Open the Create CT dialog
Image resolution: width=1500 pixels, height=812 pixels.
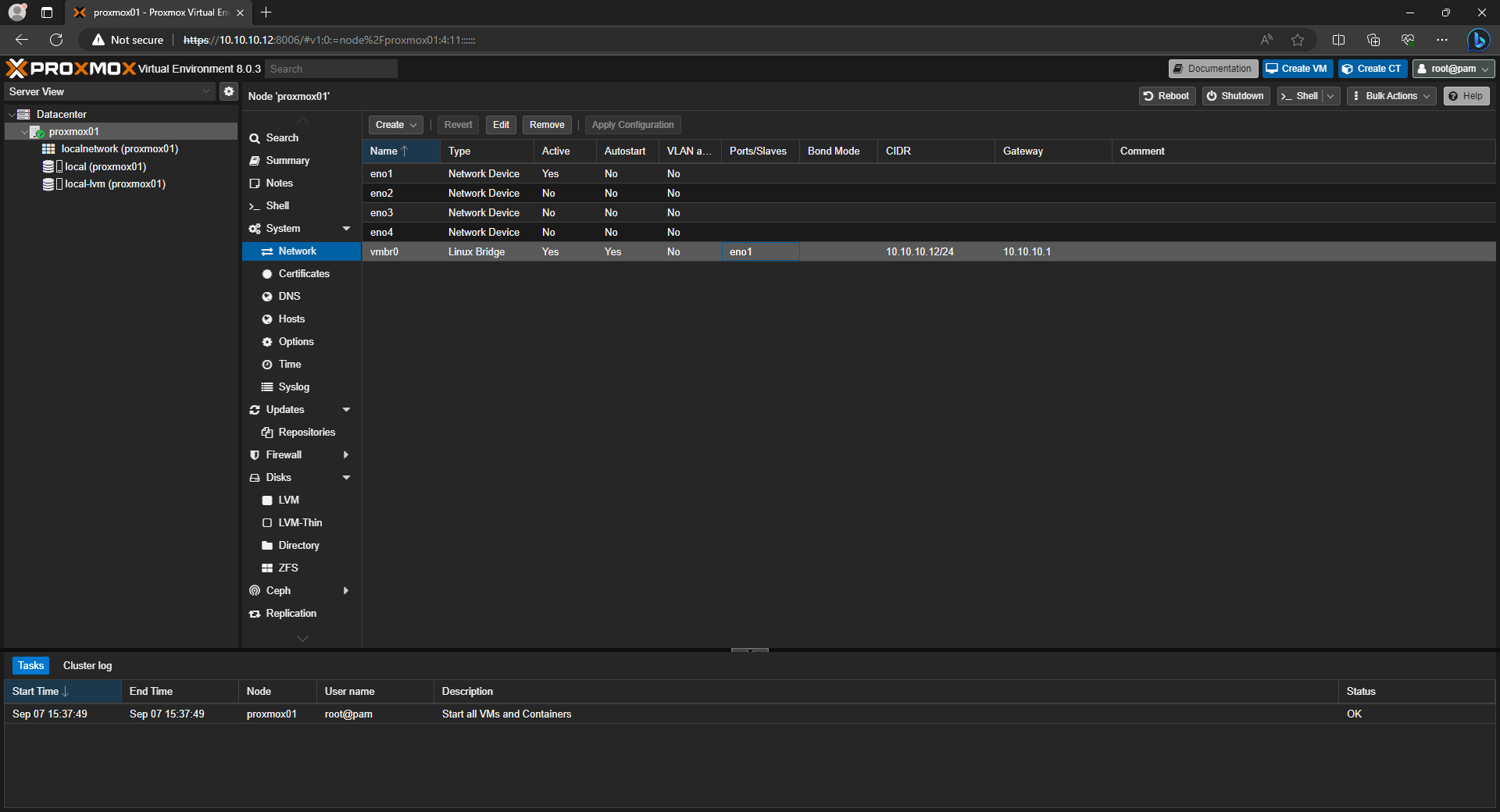(x=1372, y=69)
